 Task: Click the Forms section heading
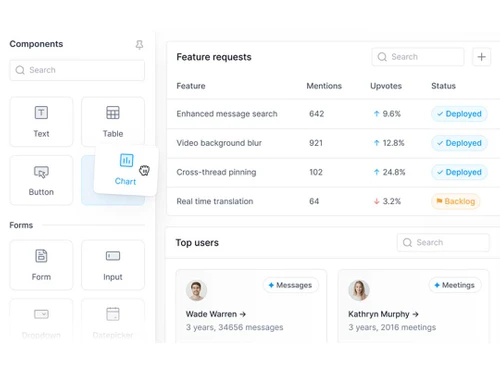21,225
